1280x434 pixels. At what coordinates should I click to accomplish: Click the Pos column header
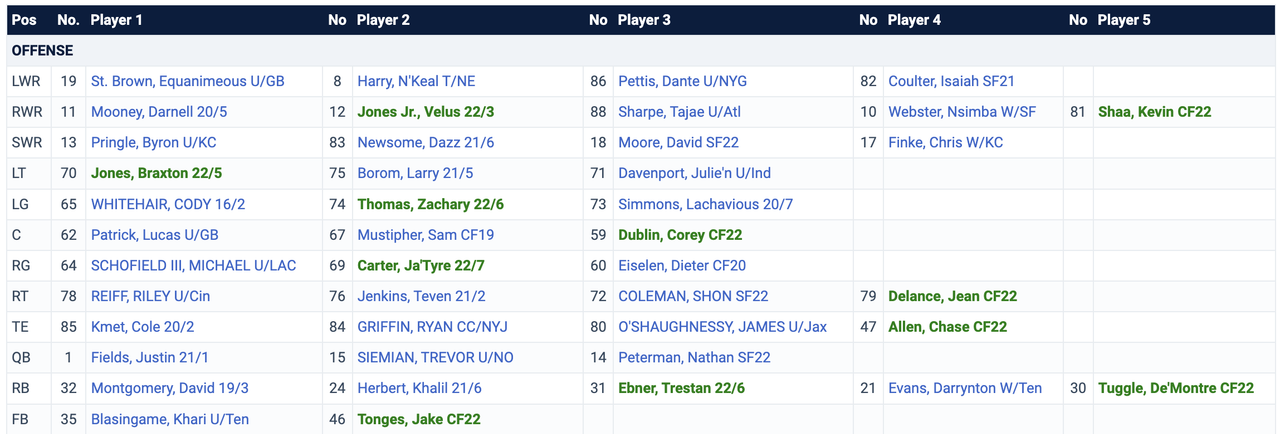tap(24, 20)
